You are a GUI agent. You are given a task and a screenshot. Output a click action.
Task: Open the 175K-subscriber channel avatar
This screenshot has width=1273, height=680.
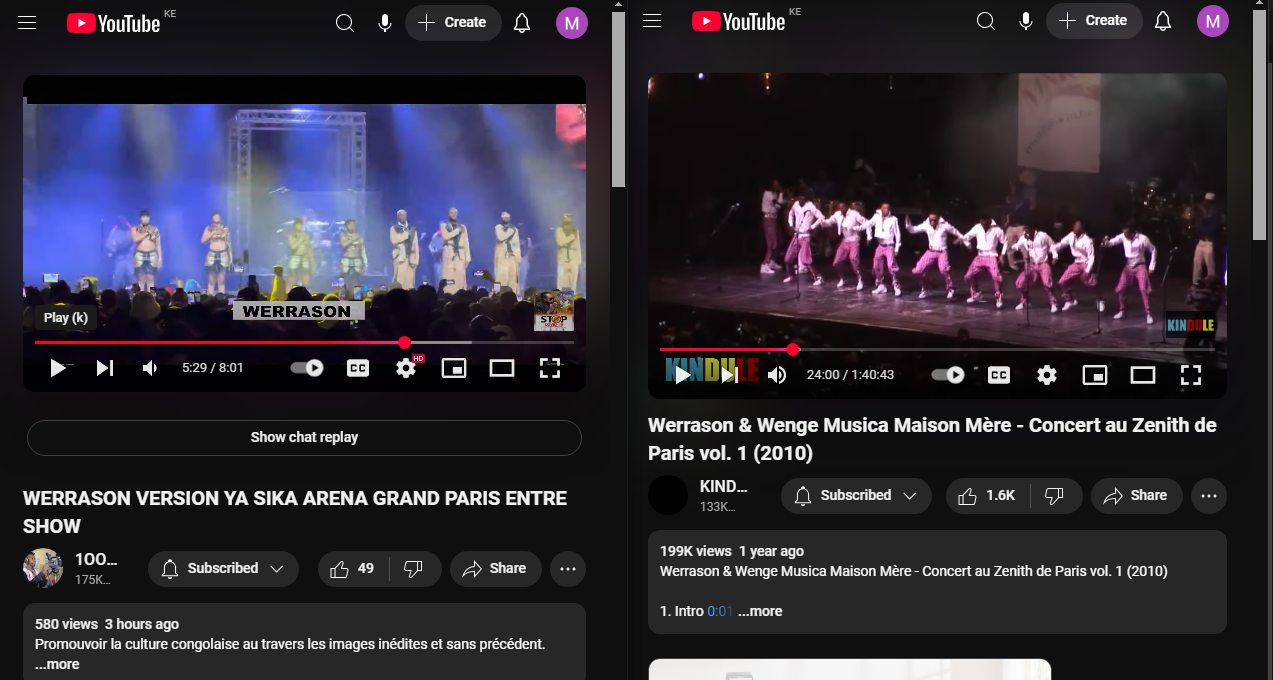(x=43, y=568)
